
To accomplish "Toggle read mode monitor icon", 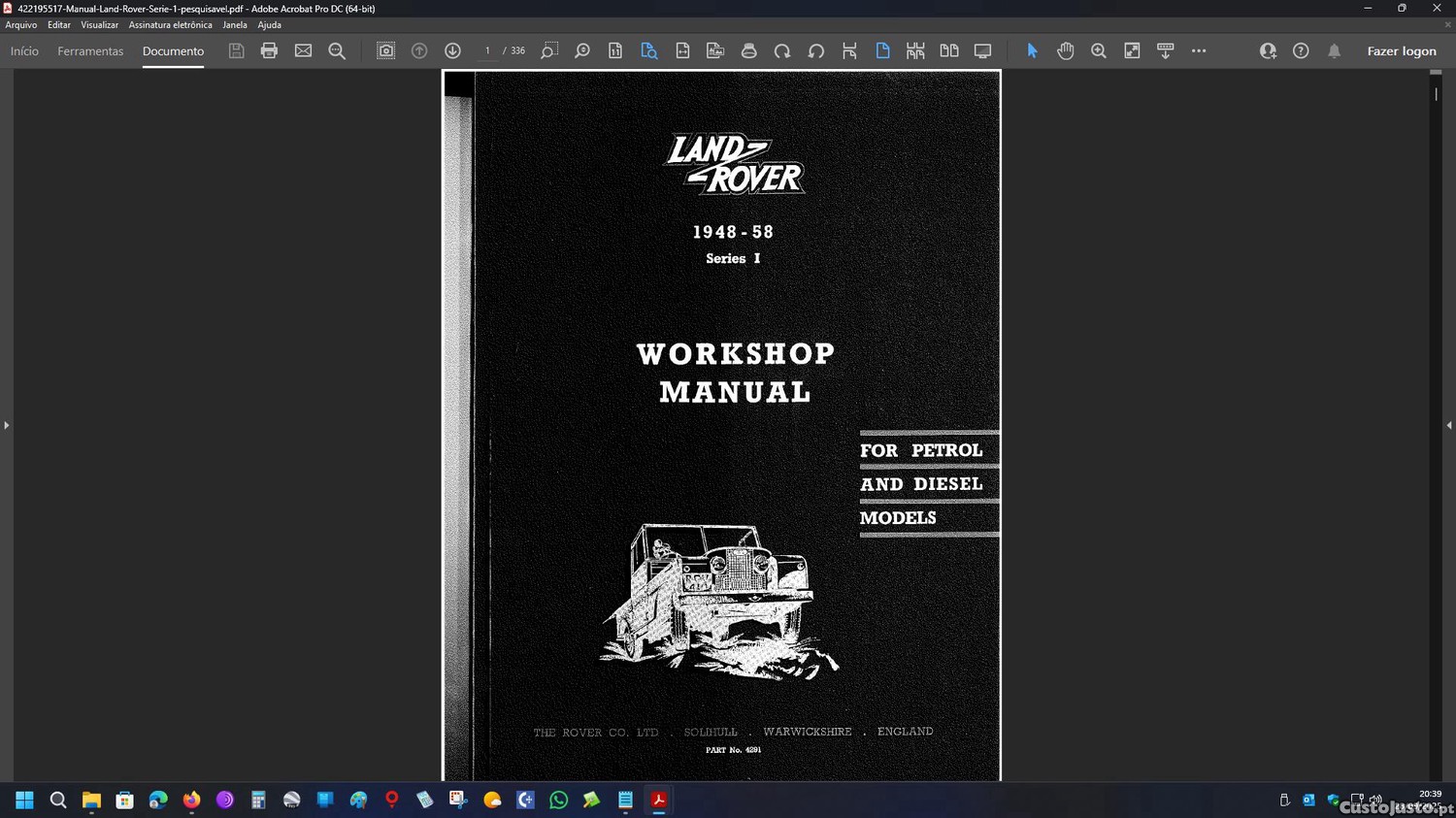I will pos(982,51).
